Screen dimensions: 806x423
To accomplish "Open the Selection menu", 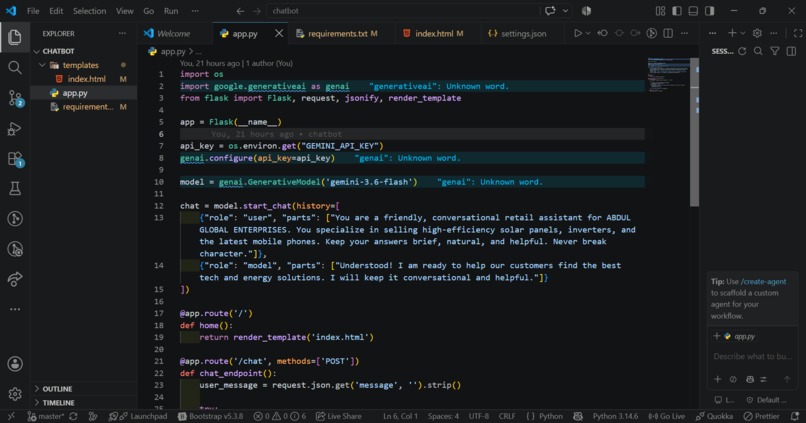I will coord(89,11).
